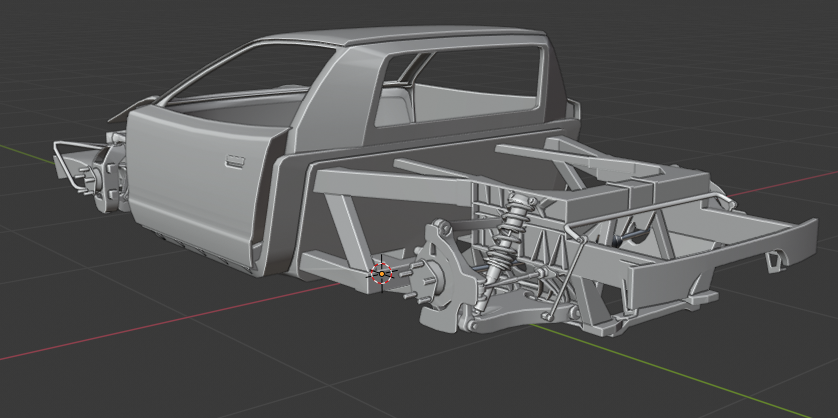Click the 3D cursor crosshair near rear hub
This screenshot has width=838, height=418.
coord(382,273)
